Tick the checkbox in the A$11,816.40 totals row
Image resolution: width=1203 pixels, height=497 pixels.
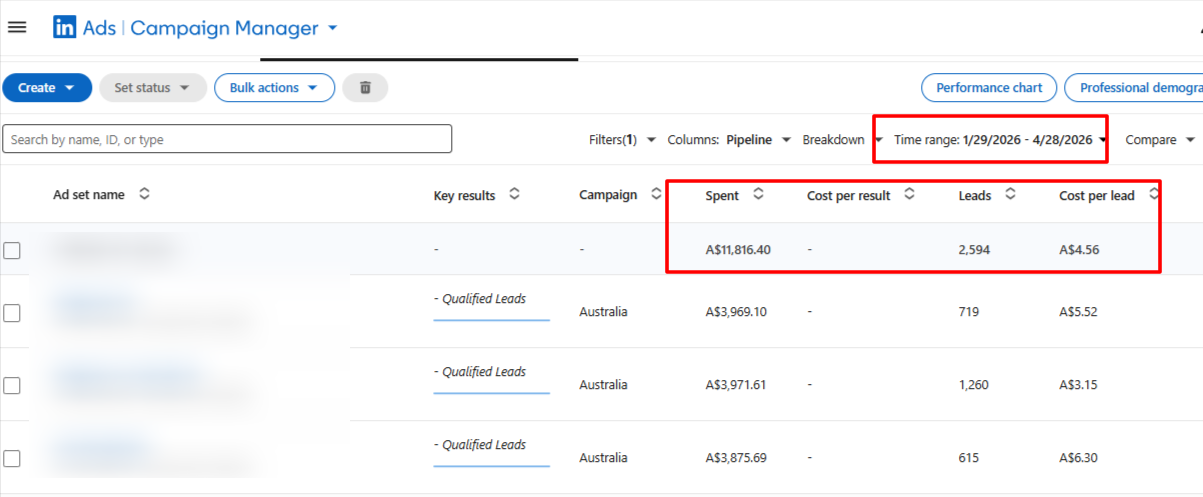coord(12,250)
